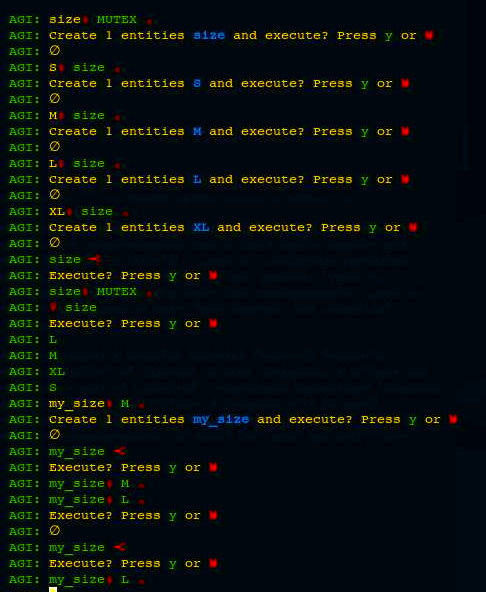Click yellow 'L' in the 'L size' line

53,163
